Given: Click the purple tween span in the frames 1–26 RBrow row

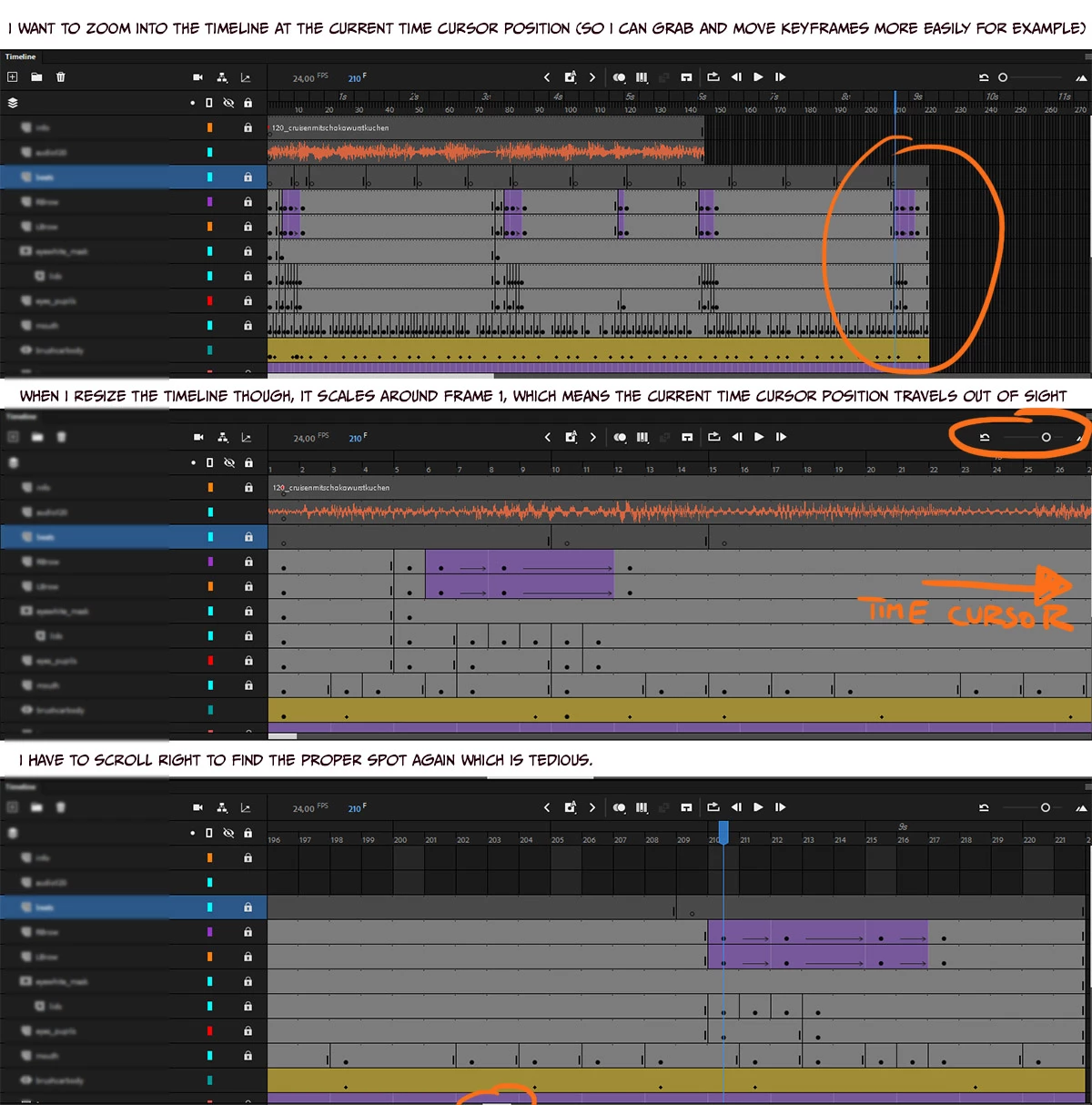Looking at the screenshot, I should (x=520, y=562).
